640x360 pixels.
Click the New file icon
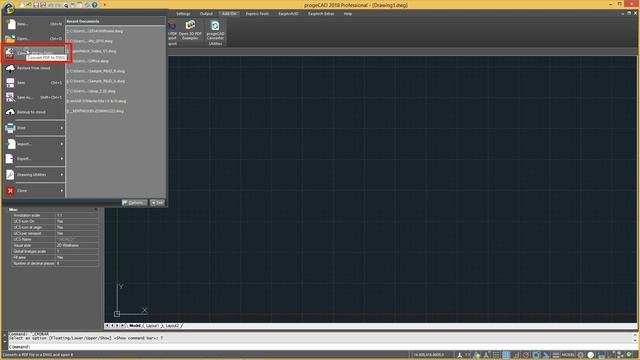click(11, 24)
